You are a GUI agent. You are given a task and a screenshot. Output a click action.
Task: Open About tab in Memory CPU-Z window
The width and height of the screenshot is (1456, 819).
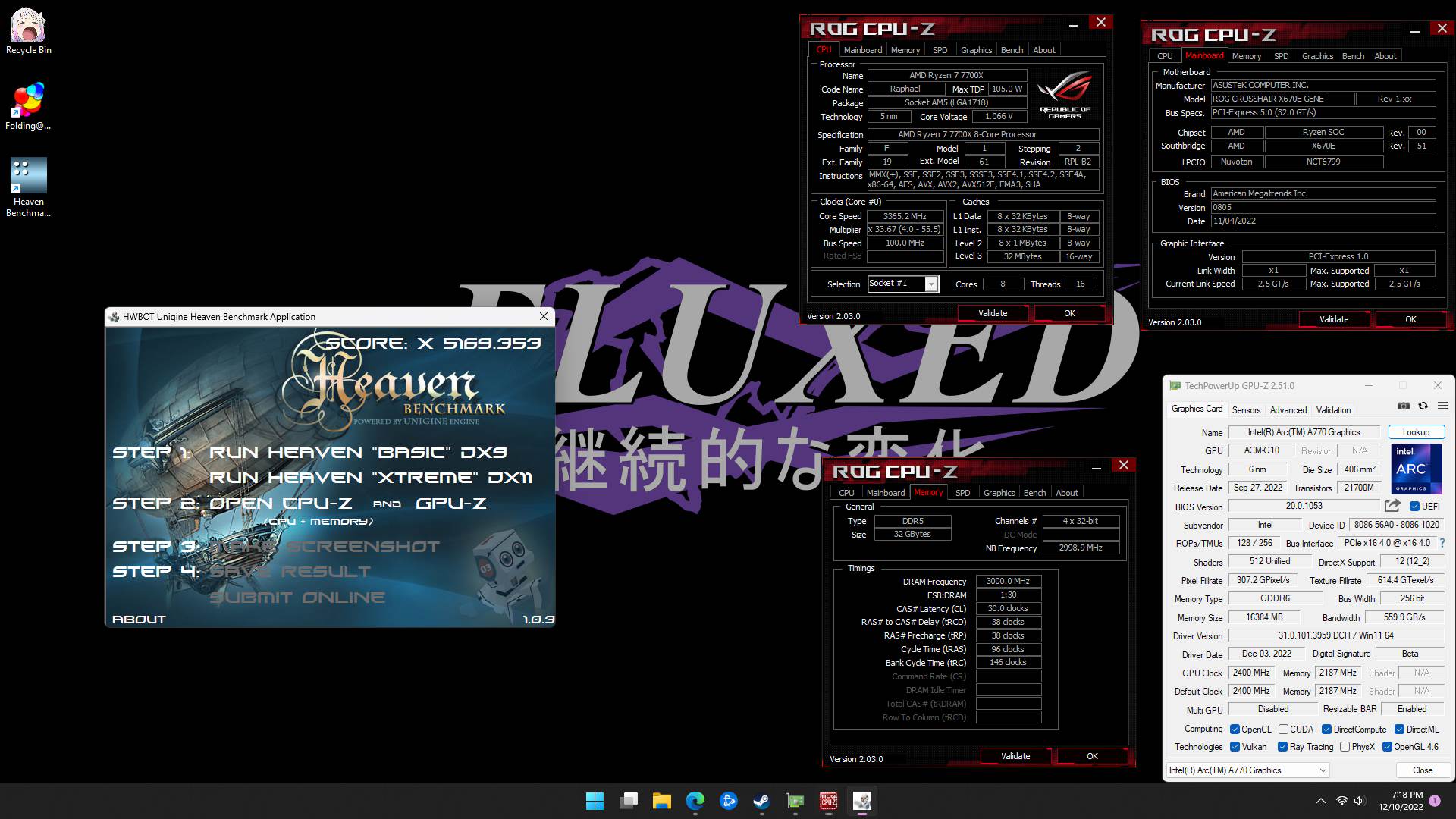click(1066, 493)
